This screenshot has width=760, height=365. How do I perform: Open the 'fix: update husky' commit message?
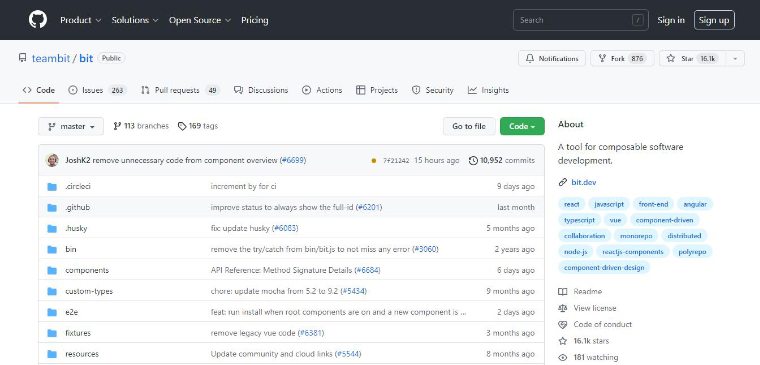click(240, 228)
